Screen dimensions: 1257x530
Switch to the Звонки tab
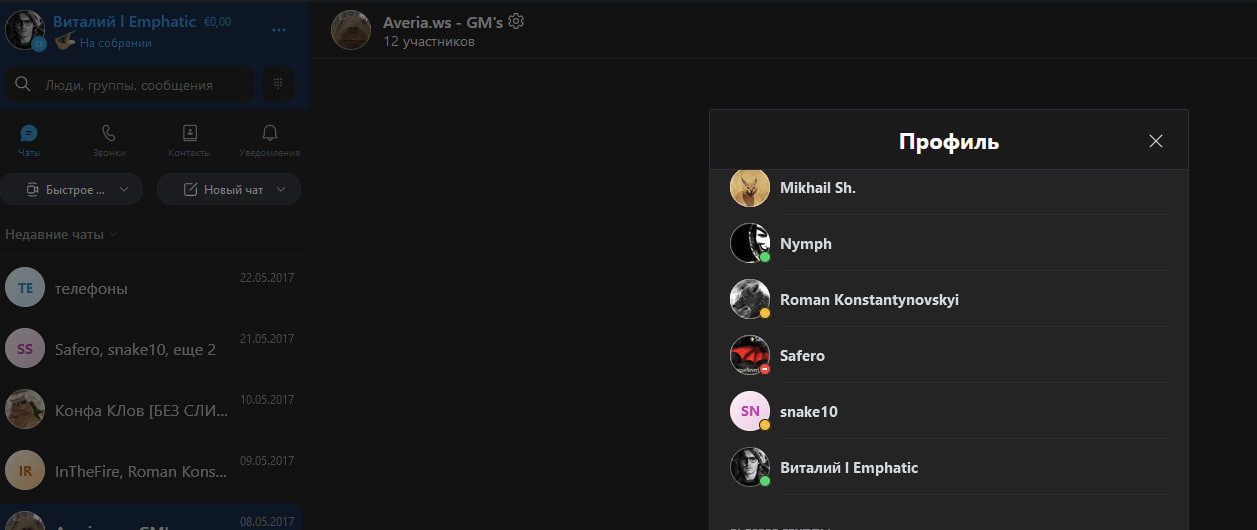(109, 140)
